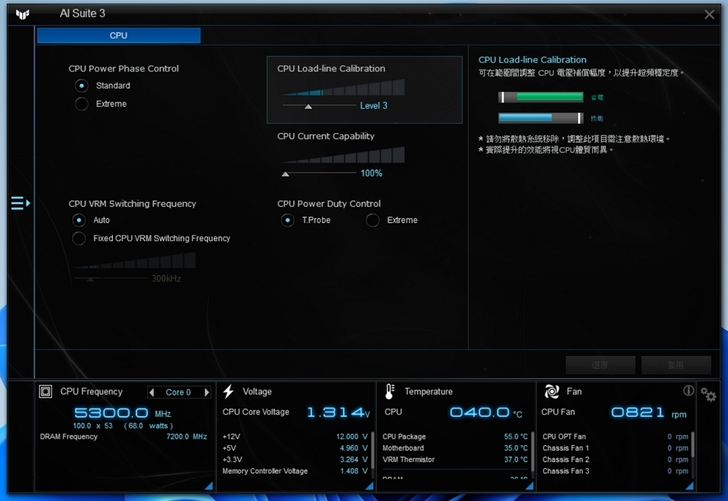
Task: Click the +3.3V voltage row
Action: pos(295,460)
